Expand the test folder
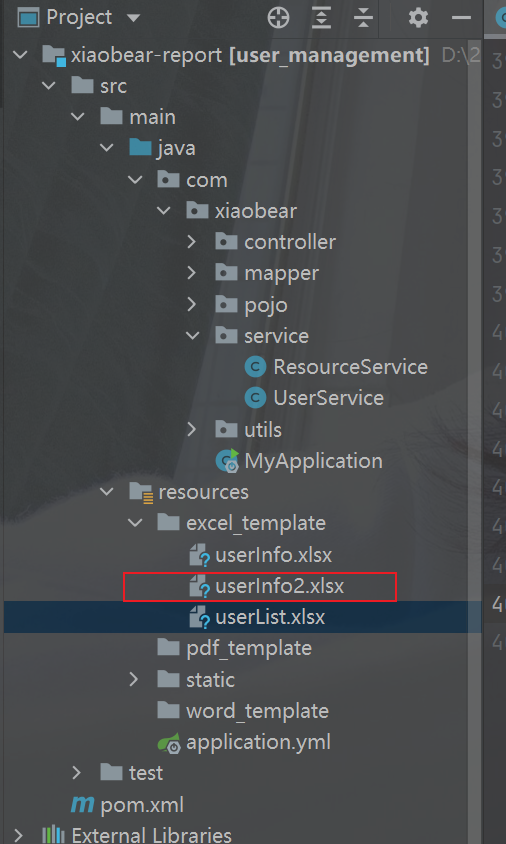This screenshot has width=506, height=844. point(76,773)
